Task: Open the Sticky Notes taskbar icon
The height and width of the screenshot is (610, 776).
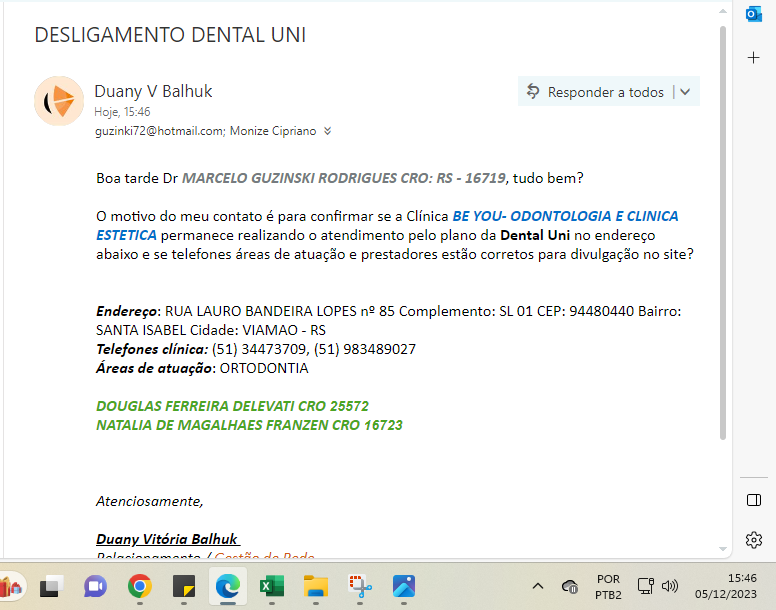Action: [184, 586]
